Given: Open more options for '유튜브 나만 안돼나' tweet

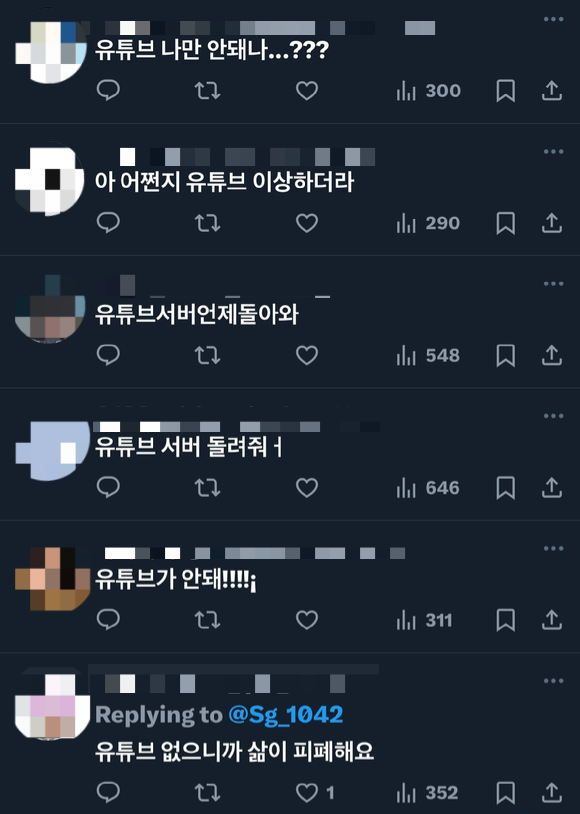Looking at the screenshot, I should [x=554, y=19].
